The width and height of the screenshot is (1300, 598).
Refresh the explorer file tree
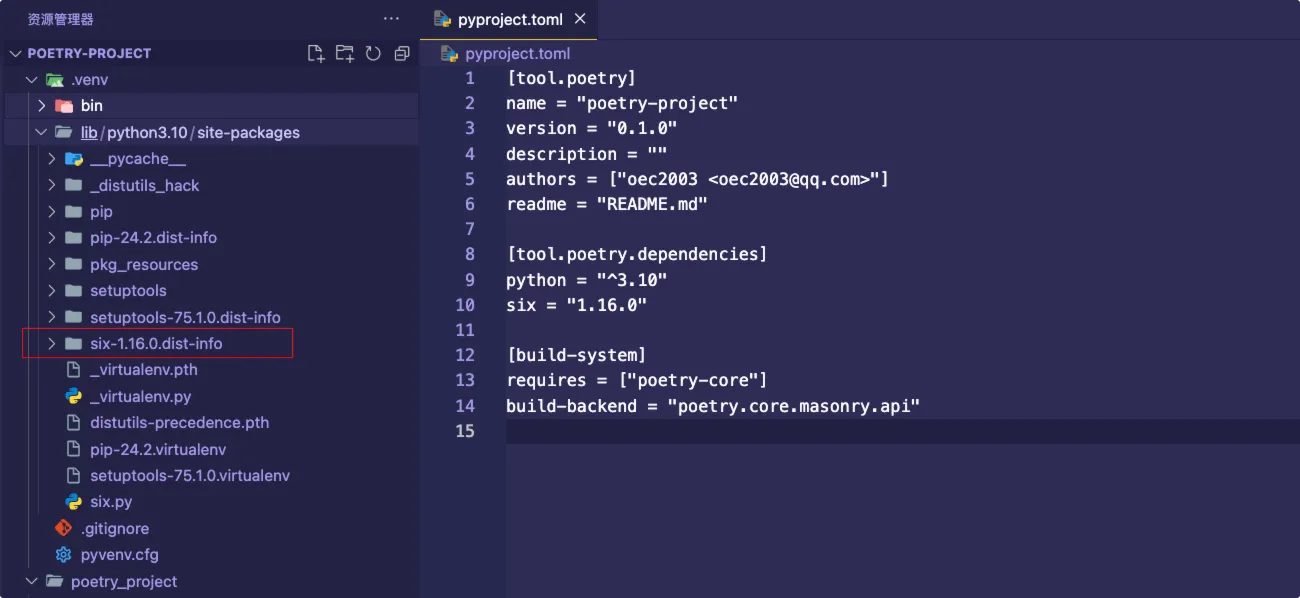(373, 53)
